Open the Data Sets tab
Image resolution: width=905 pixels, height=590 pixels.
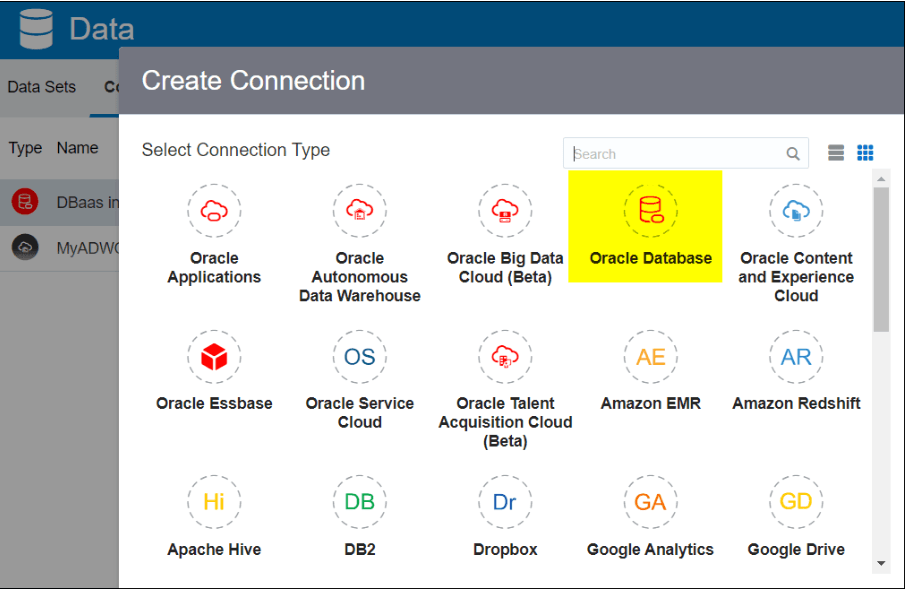[x=42, y=87]
